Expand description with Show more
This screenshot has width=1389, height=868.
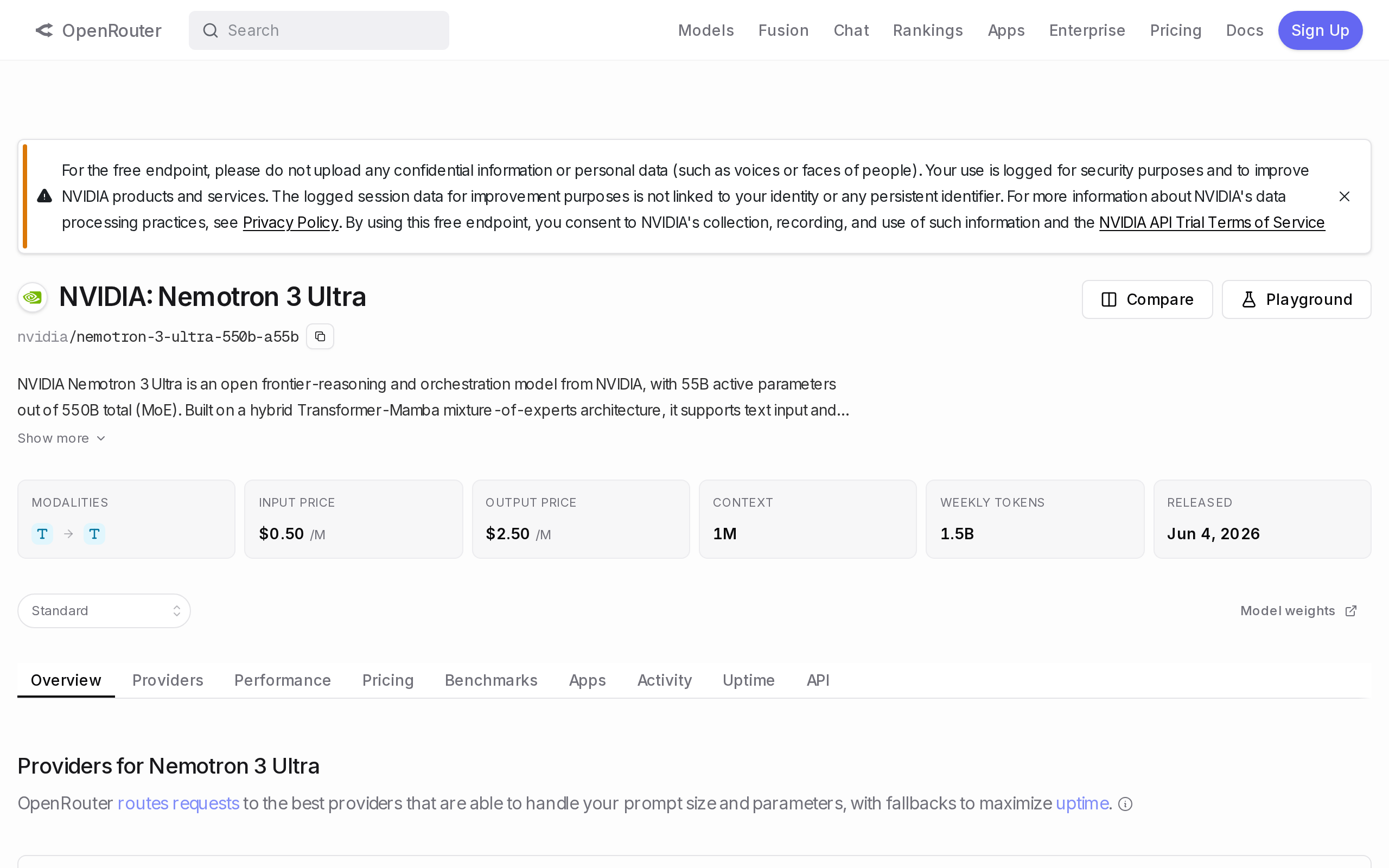[61, 438]
